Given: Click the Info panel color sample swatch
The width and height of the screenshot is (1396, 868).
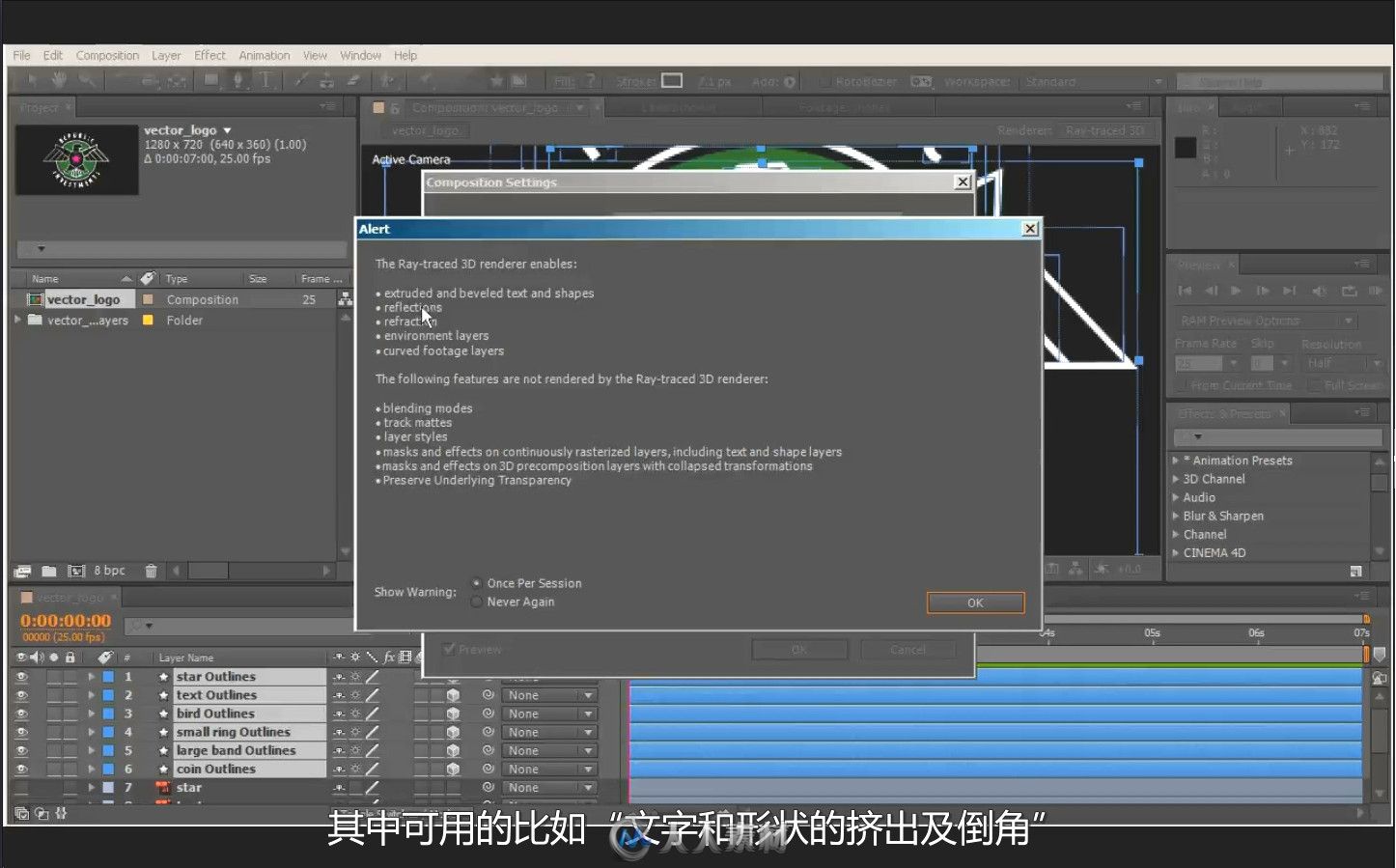Looking at the screenshot, I should (x=1186, y=147).
